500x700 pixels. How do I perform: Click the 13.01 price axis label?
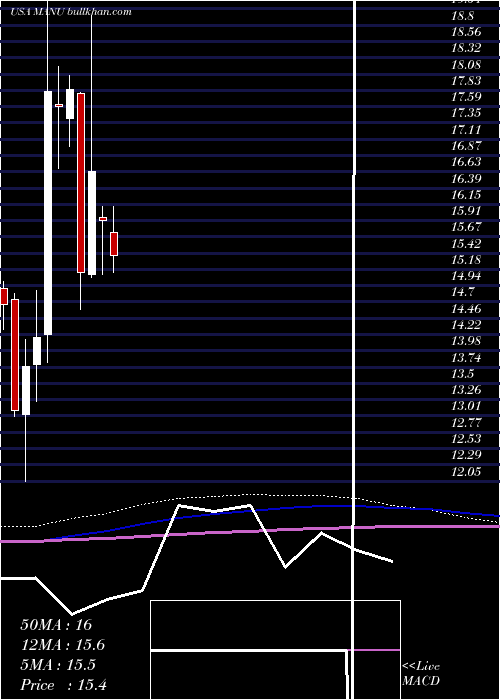466,406
